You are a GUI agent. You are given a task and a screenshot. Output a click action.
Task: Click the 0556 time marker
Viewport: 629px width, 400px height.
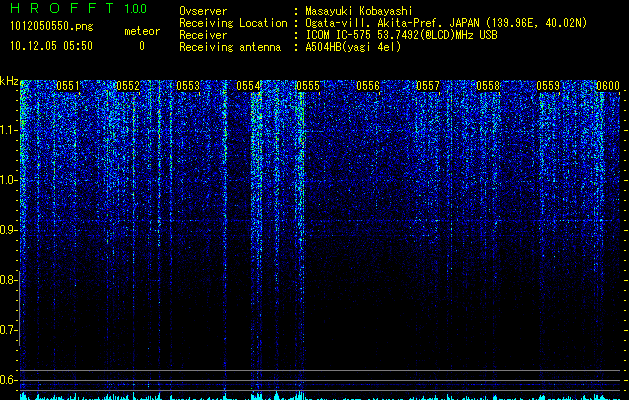tap(368, 86)
